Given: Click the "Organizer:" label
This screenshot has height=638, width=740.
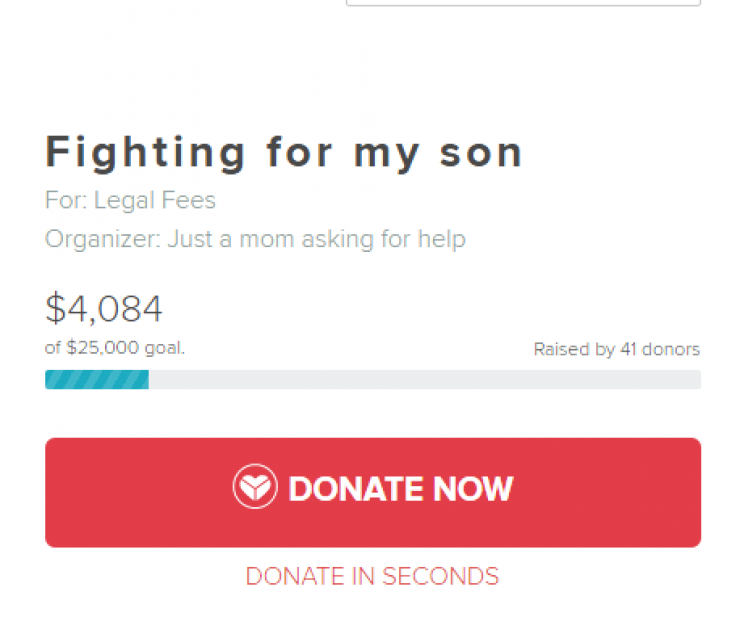Looking at the screenshot, I should click(101, 239).
